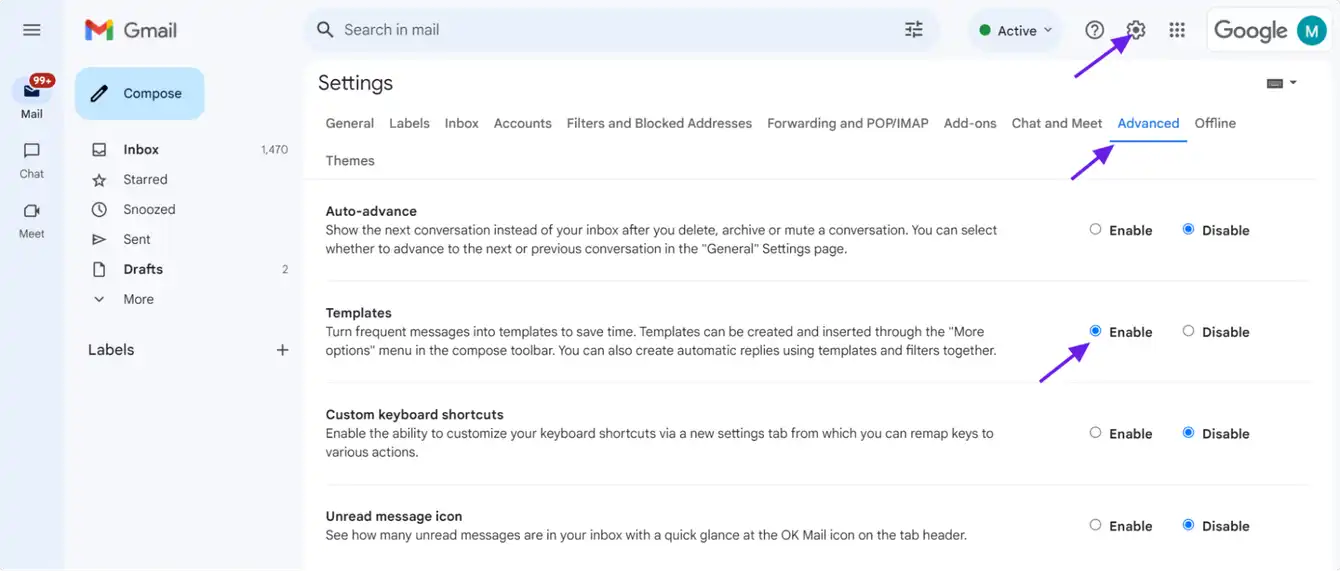Disable Custom keyboard shortcuts
1340x571 pixels.
(1188, 433)
